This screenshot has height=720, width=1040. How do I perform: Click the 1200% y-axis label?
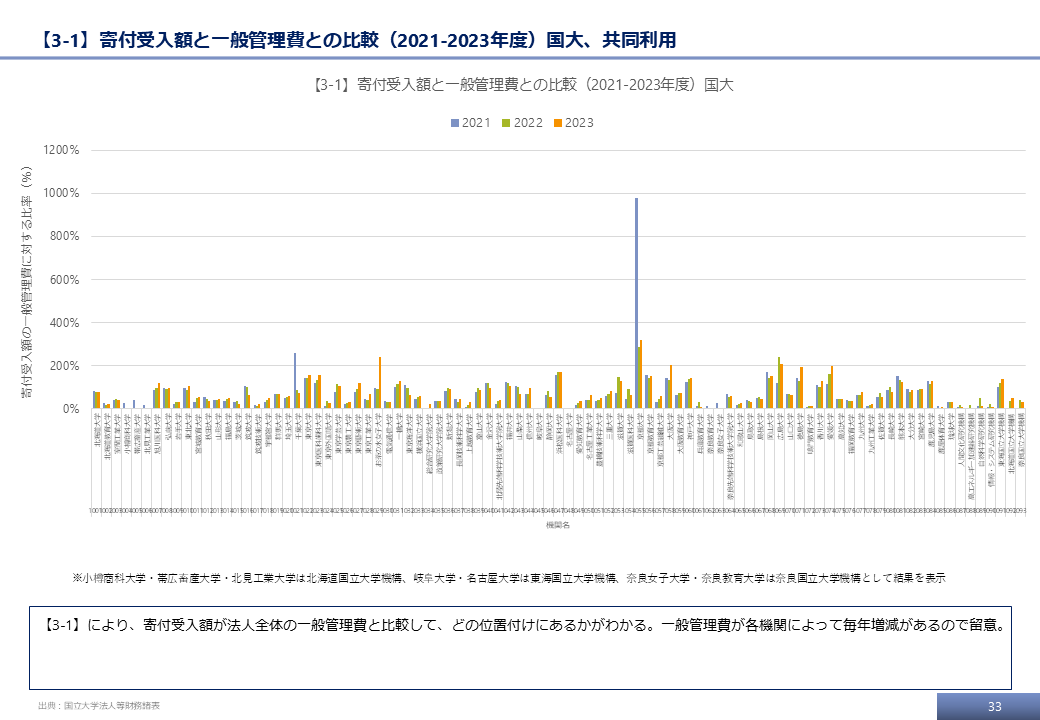click(x=60, y=150)
